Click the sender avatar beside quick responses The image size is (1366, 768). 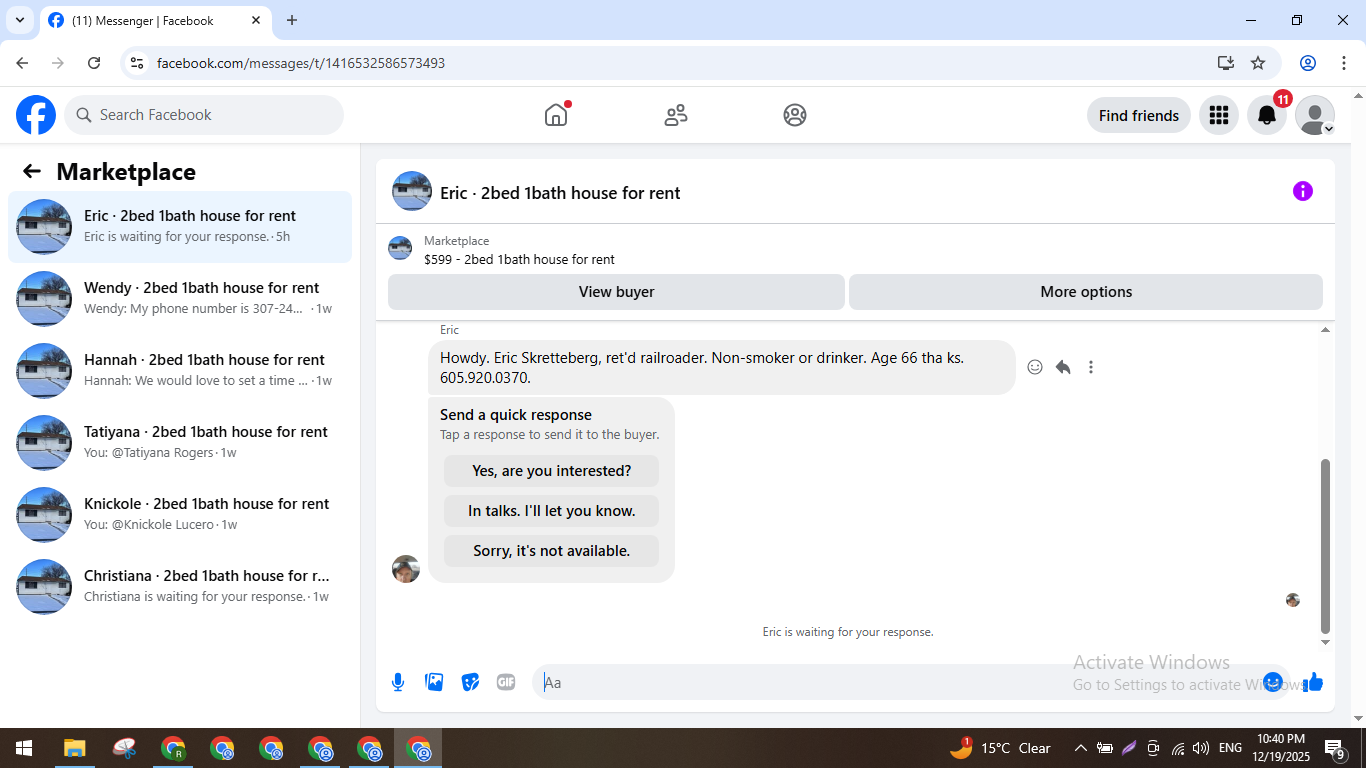tap(406, 569)
